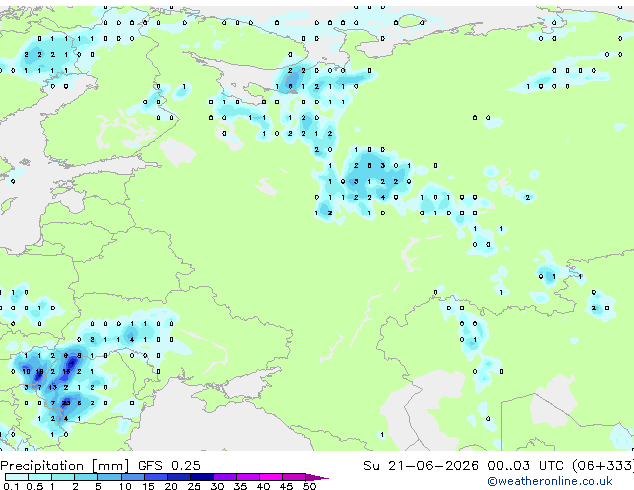The width and height of the screenshot is (634, 490).
Task: Click the '23' precipitation value on the map
Action: 66,403
